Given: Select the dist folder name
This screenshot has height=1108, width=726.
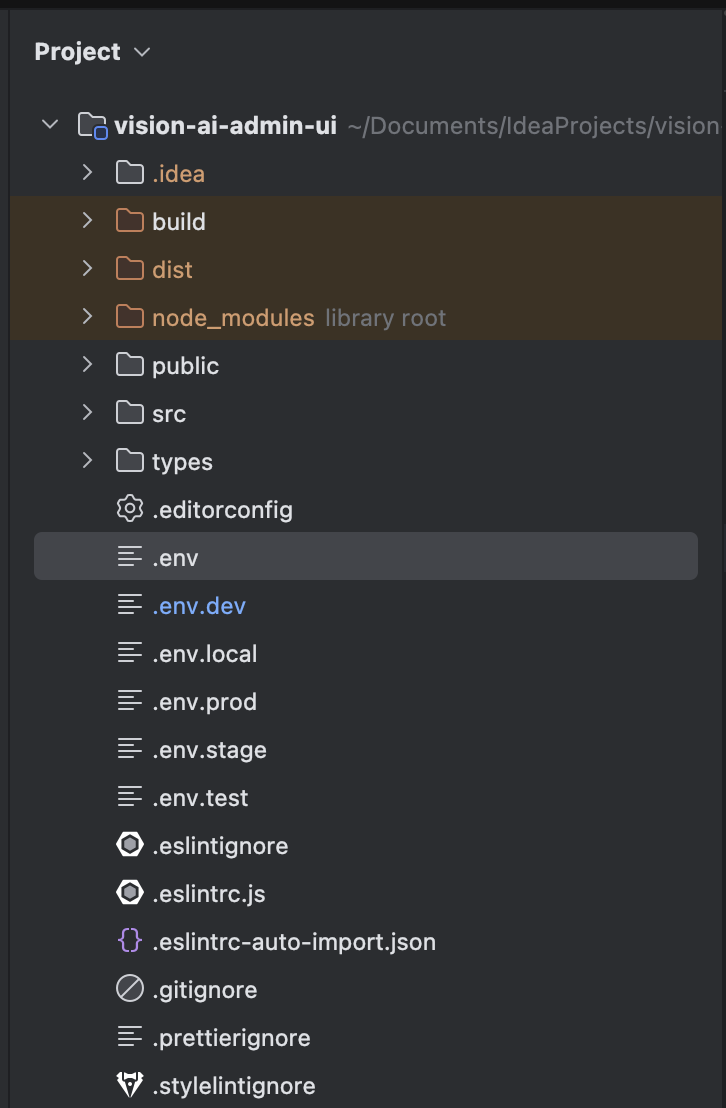Looking at the screenshot, I should 172,270.
